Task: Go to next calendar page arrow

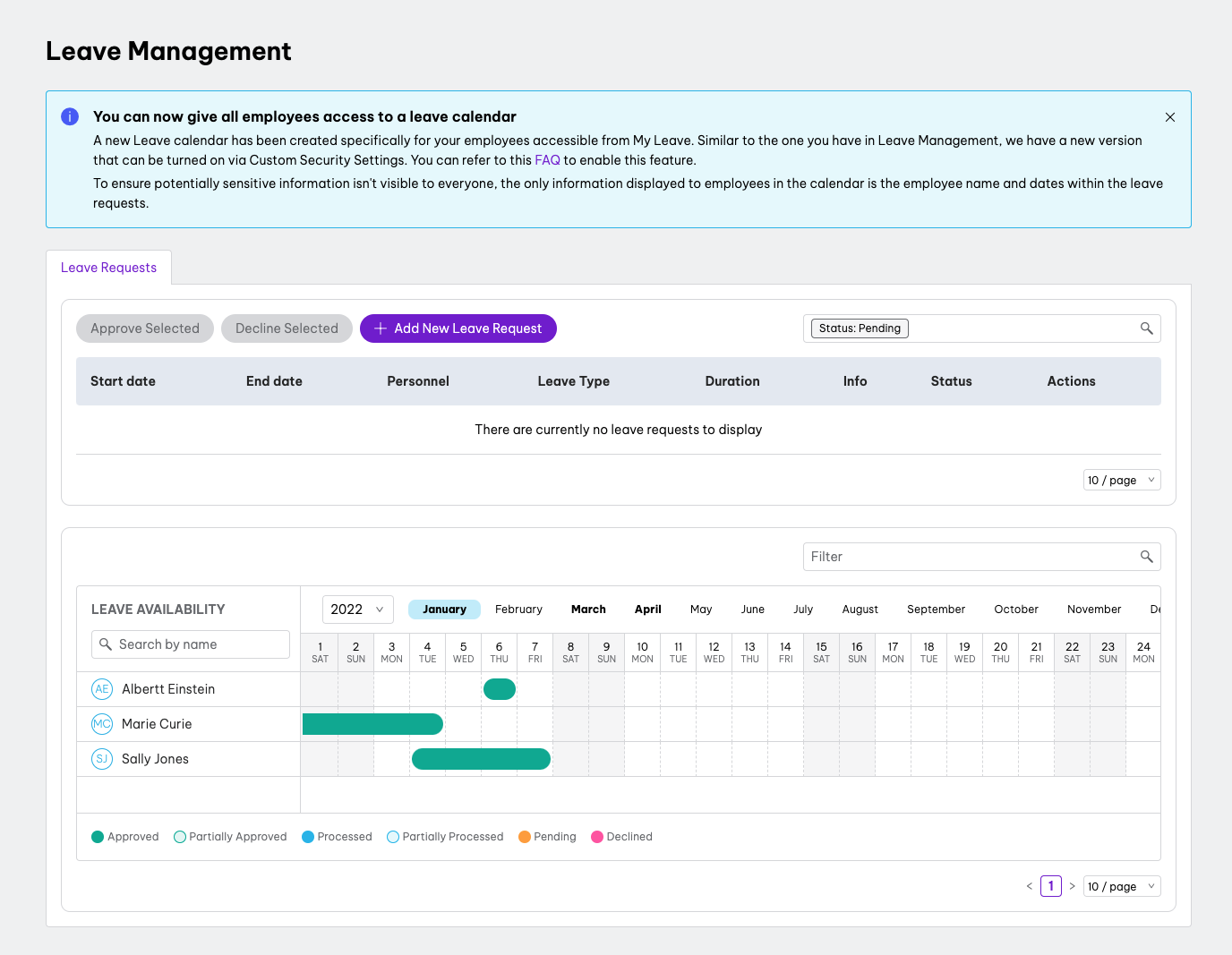Action: point(1072,886)
